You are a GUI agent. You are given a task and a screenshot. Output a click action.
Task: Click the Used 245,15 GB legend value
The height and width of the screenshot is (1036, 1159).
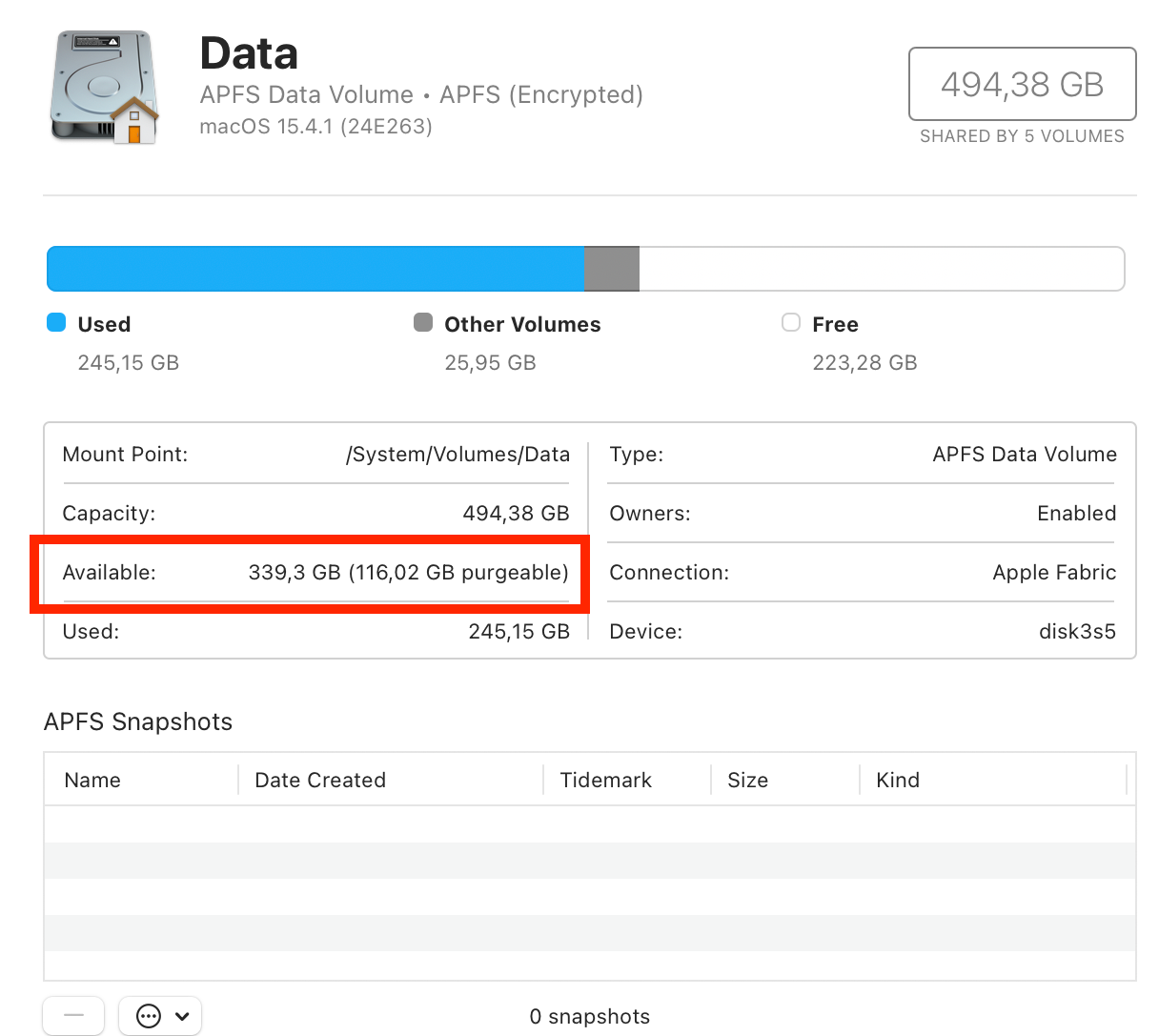pyautogui.click(x=129, y=362)
